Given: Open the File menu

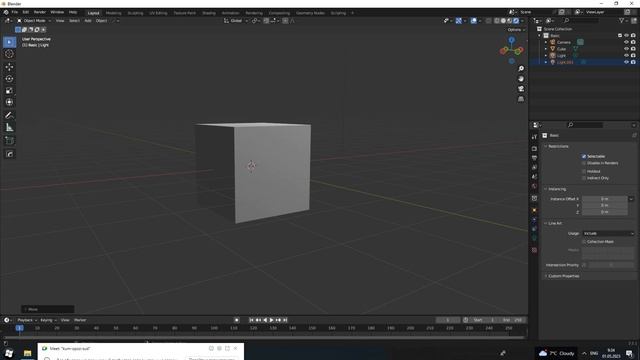Looking at the screenshot, I should 15,12.
